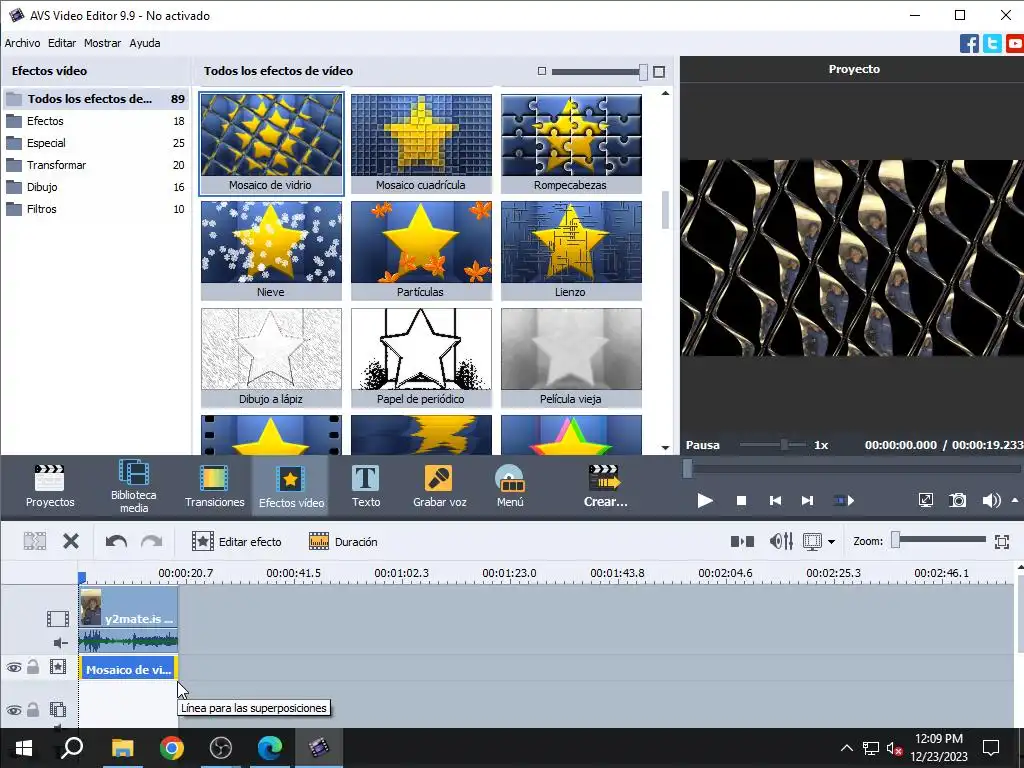Click the preview volume speaker icon

(x=991, y=500)
